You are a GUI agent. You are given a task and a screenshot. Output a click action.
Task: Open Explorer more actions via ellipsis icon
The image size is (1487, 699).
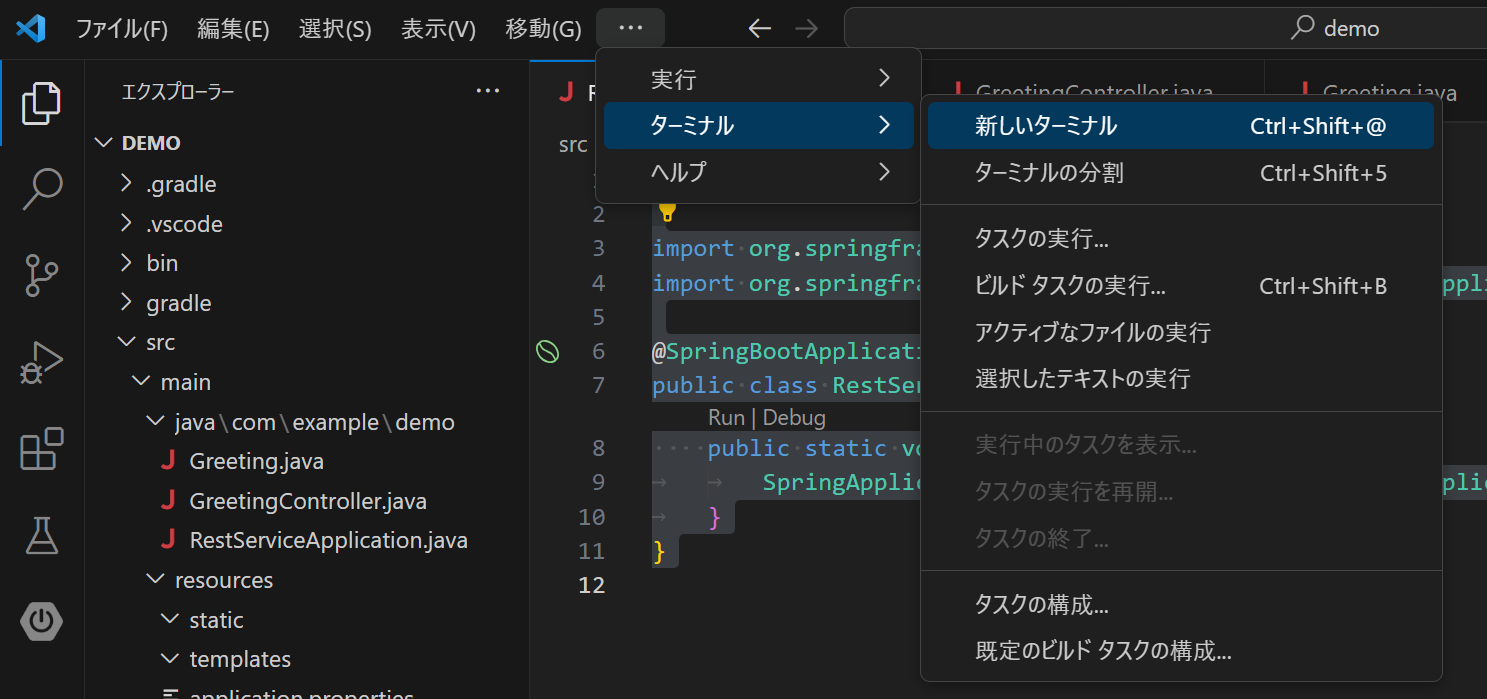(x=487, y=90)
